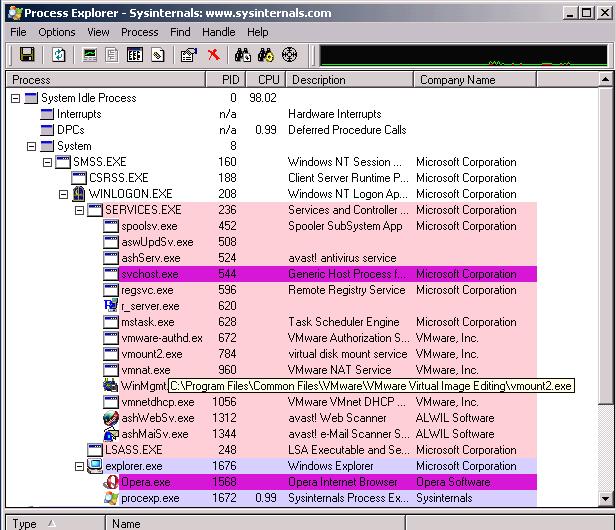Open the Process menu
This screenshot has height=530, width=616.
pyautogui.click(x=139, y=32)
